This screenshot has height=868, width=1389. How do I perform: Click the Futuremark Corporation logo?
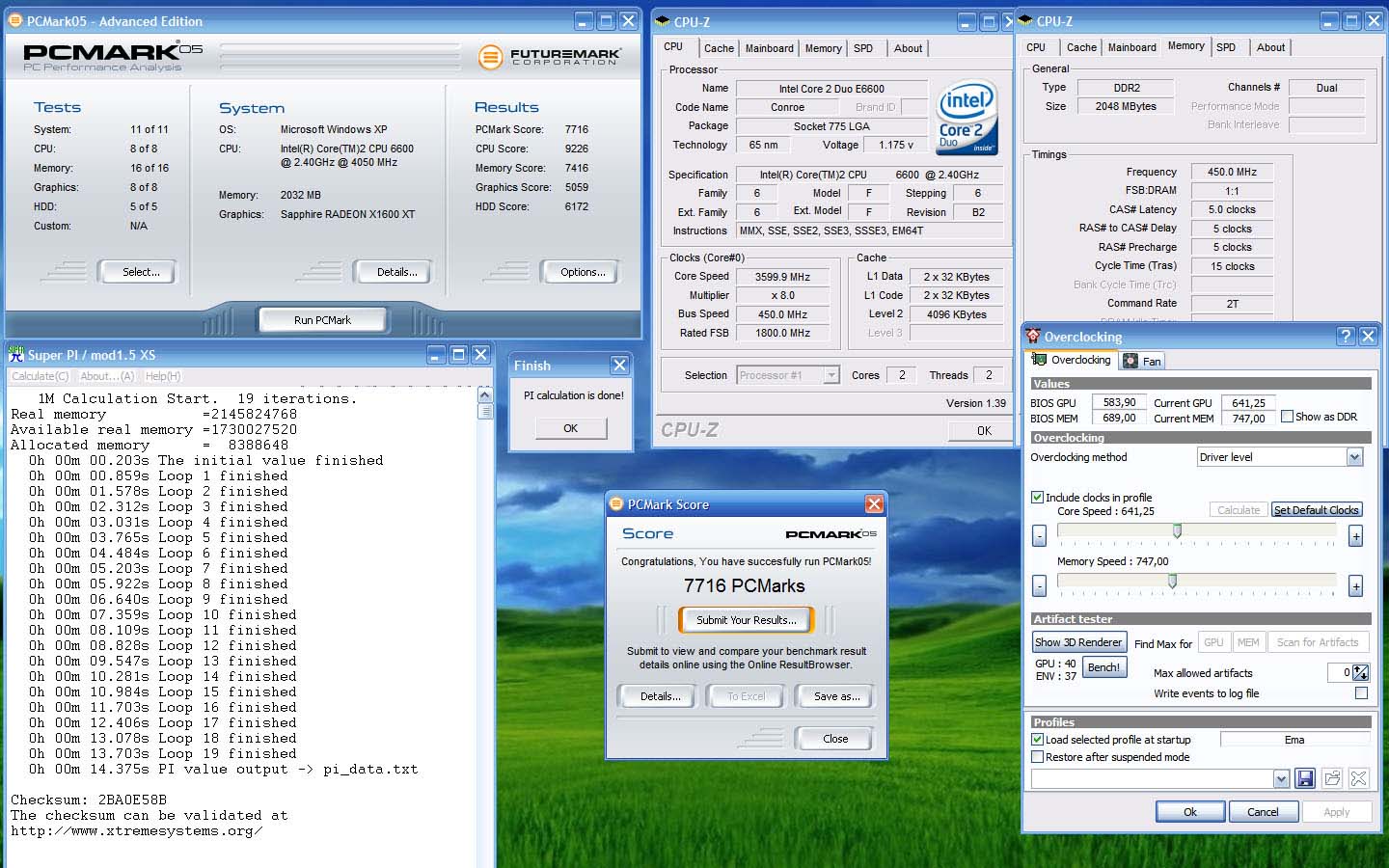[550, 57]
